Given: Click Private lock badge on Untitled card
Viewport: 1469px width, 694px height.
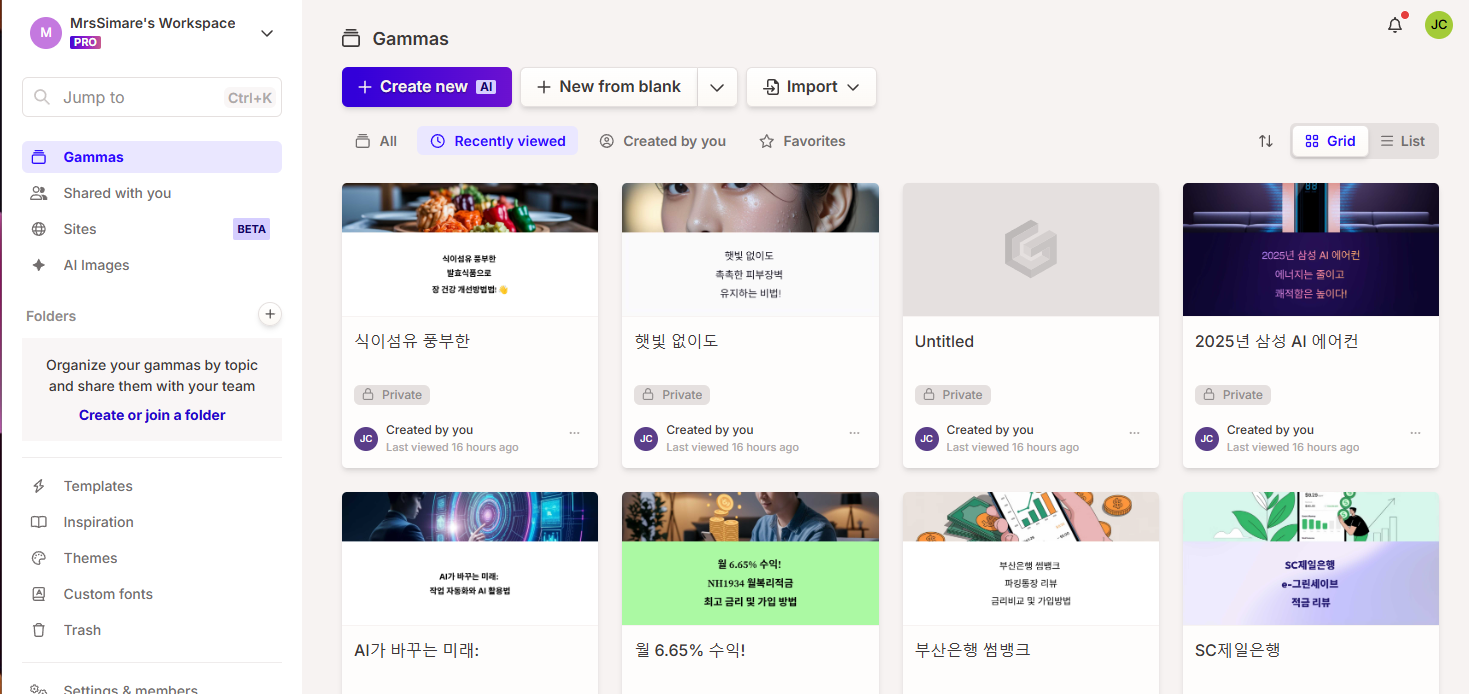Looking at the screenshot, I should point(953,395).
